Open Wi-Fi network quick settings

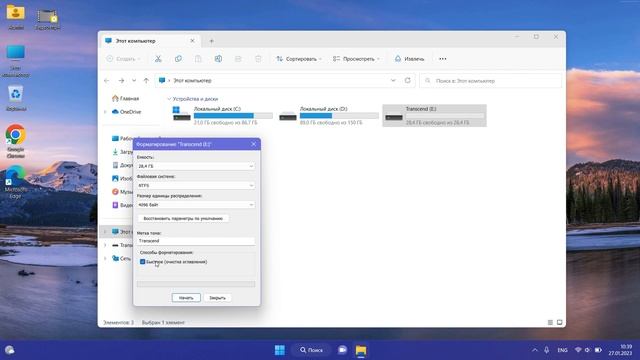(x=578, y=350)
